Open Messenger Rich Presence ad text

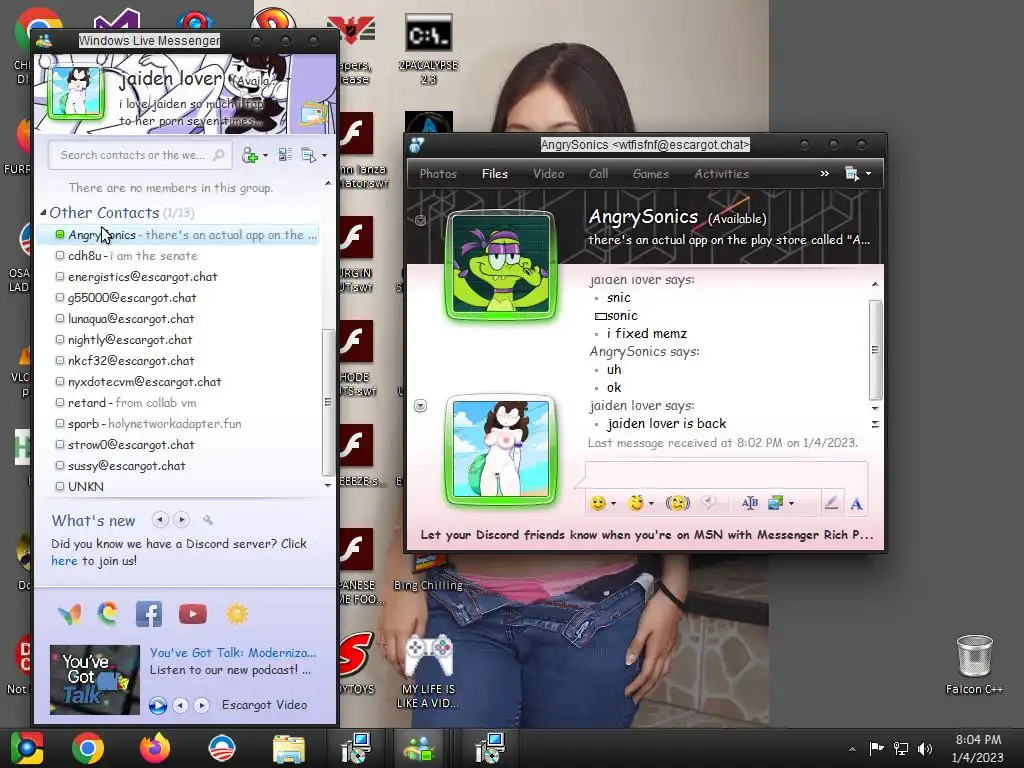point(647,535)
